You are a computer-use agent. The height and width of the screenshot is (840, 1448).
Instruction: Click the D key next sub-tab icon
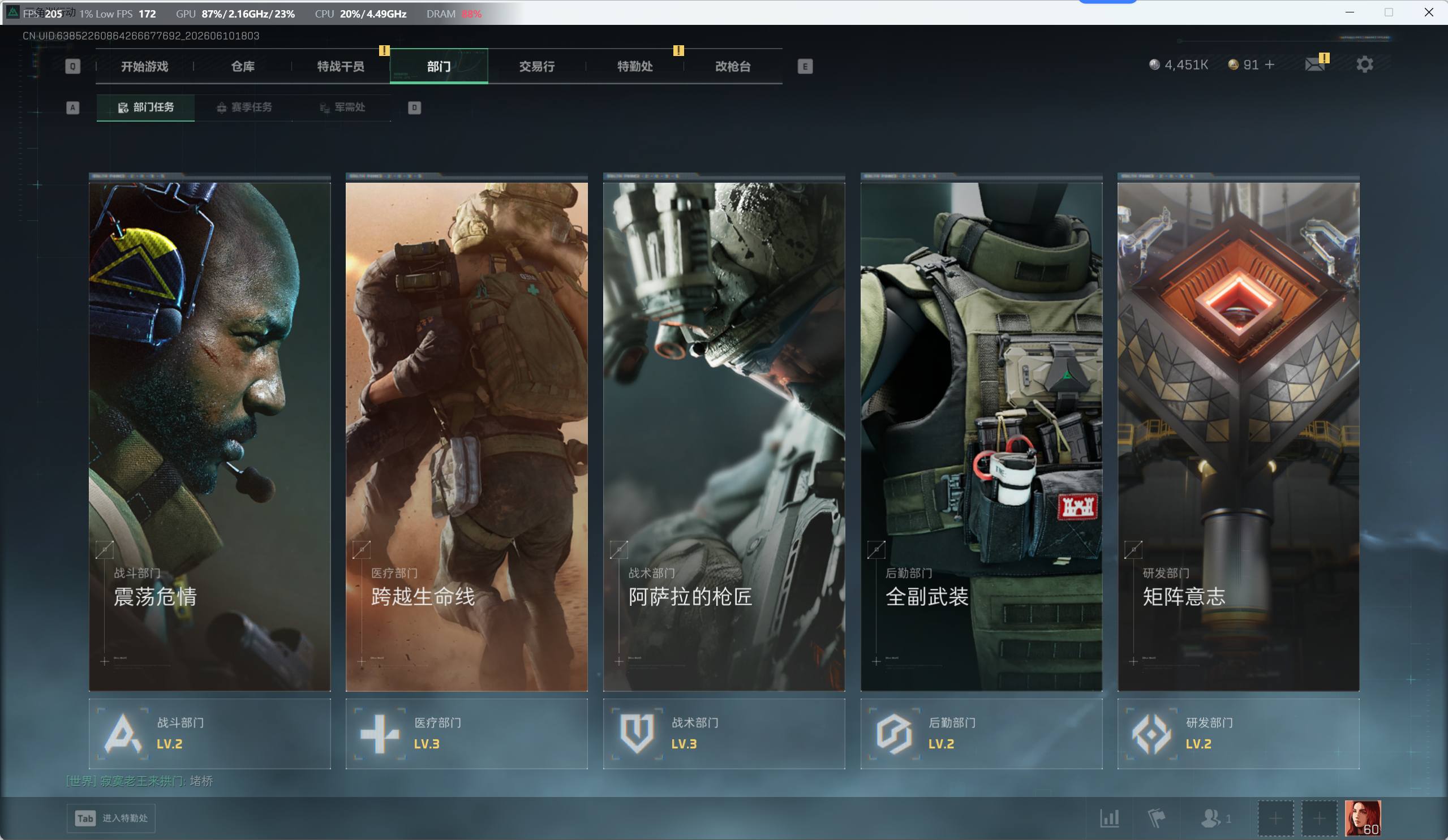[x=414, y=107]
